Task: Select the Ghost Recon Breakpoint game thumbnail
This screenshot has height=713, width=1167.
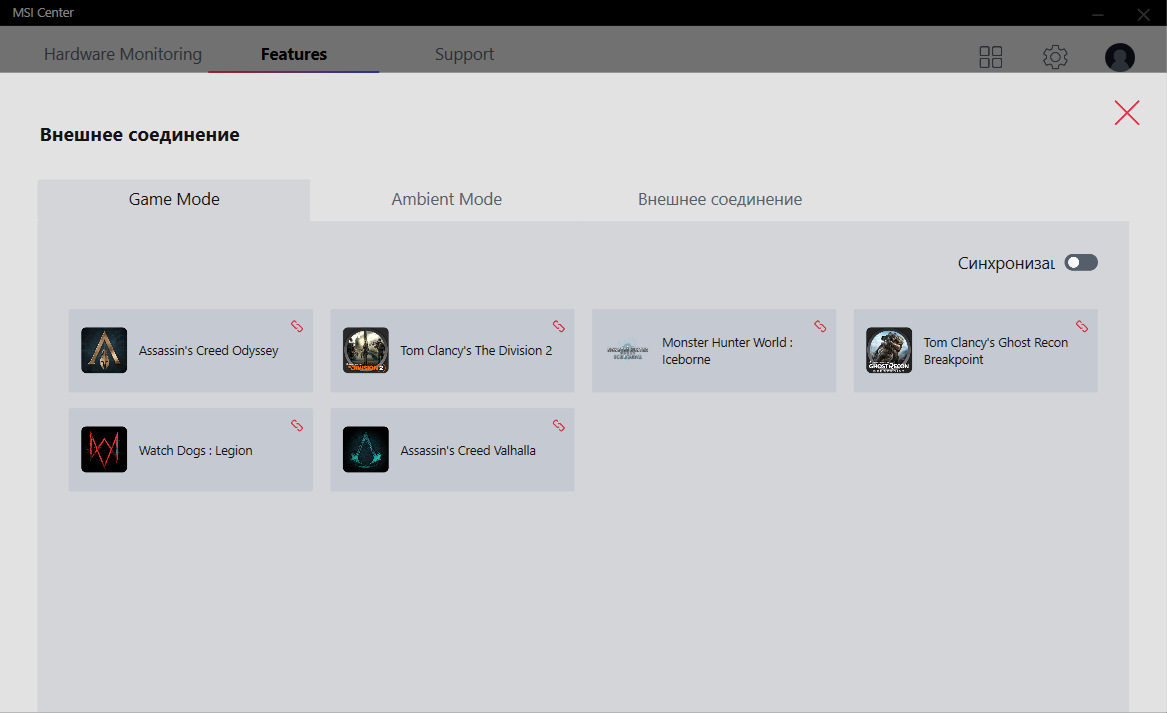Action: coord(889,351)
